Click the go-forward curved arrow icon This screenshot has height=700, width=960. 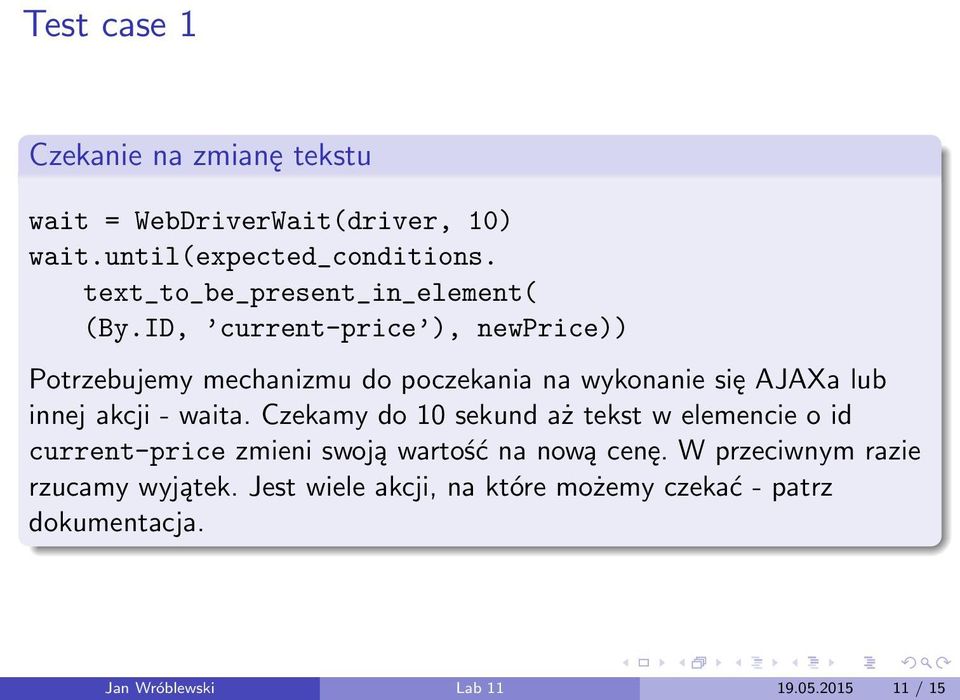(943, 663)
